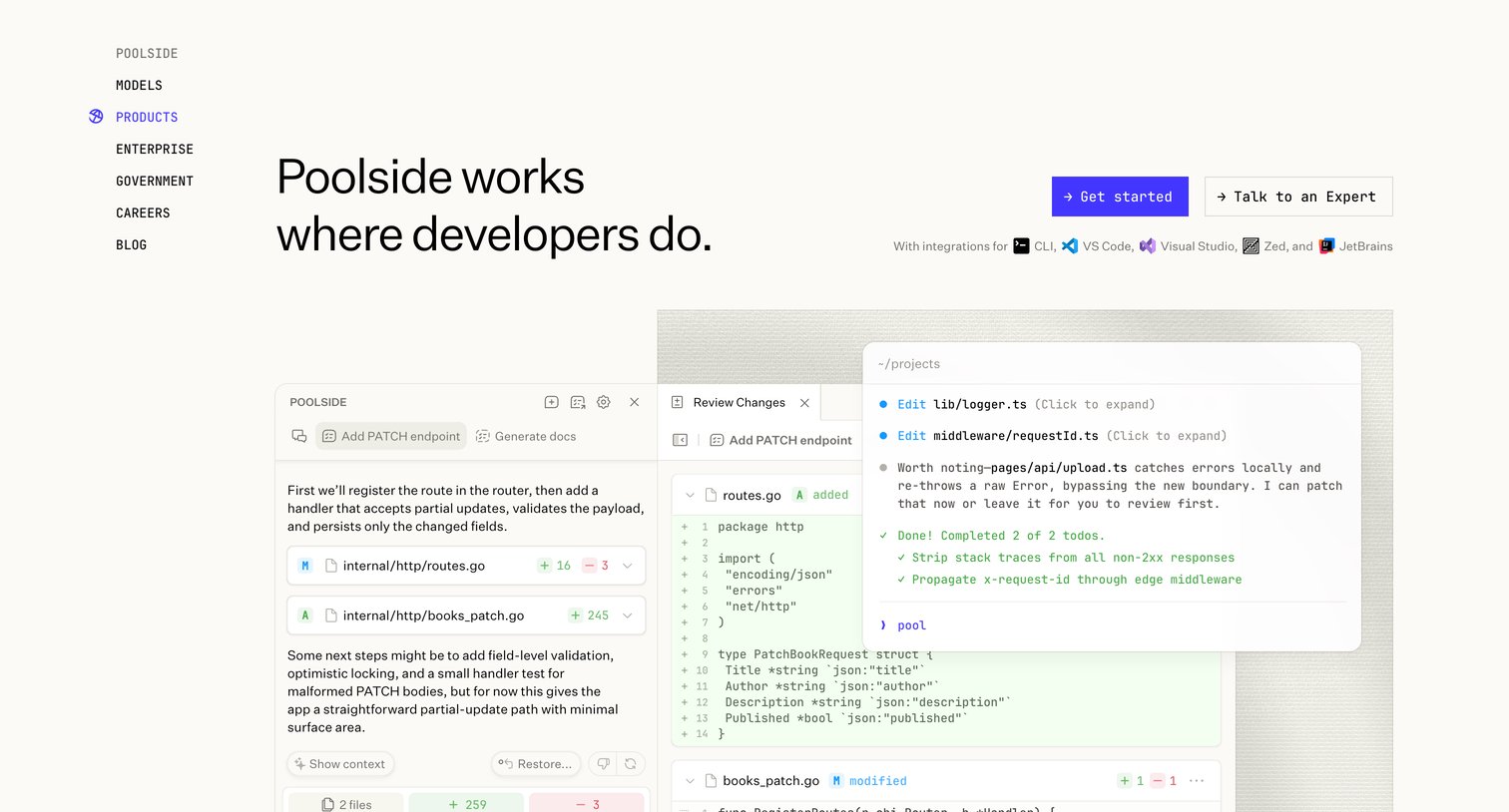
Task: Click the − 3 deletions chip at the bottom
Action: point(587,804)
